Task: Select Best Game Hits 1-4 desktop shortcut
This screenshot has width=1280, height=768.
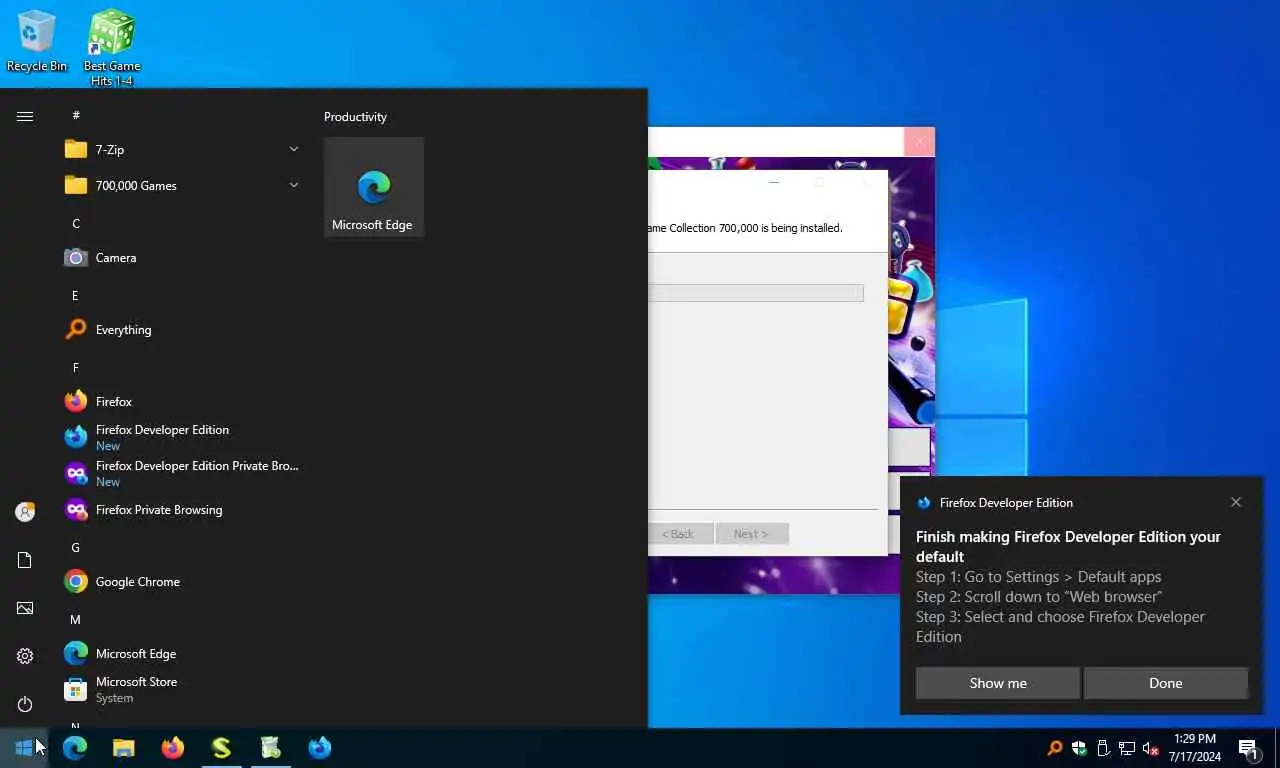Action: [112, 48]
